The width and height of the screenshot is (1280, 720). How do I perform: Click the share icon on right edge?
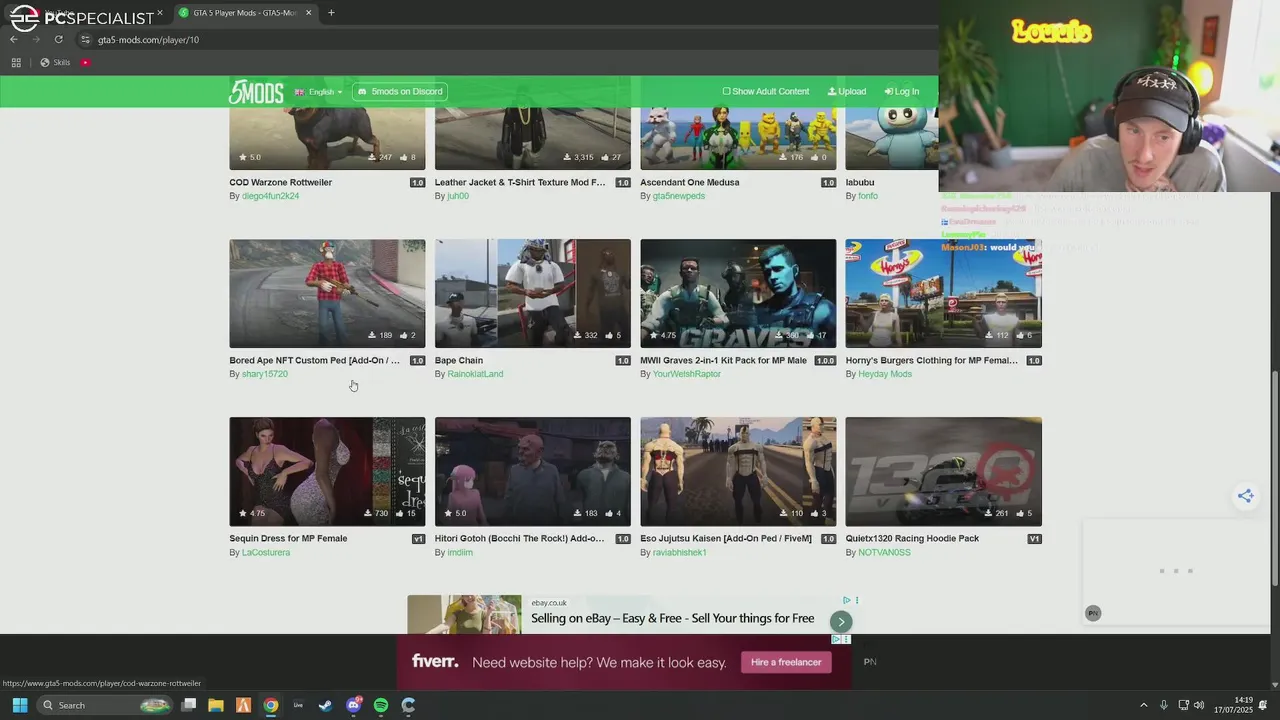1245,496
